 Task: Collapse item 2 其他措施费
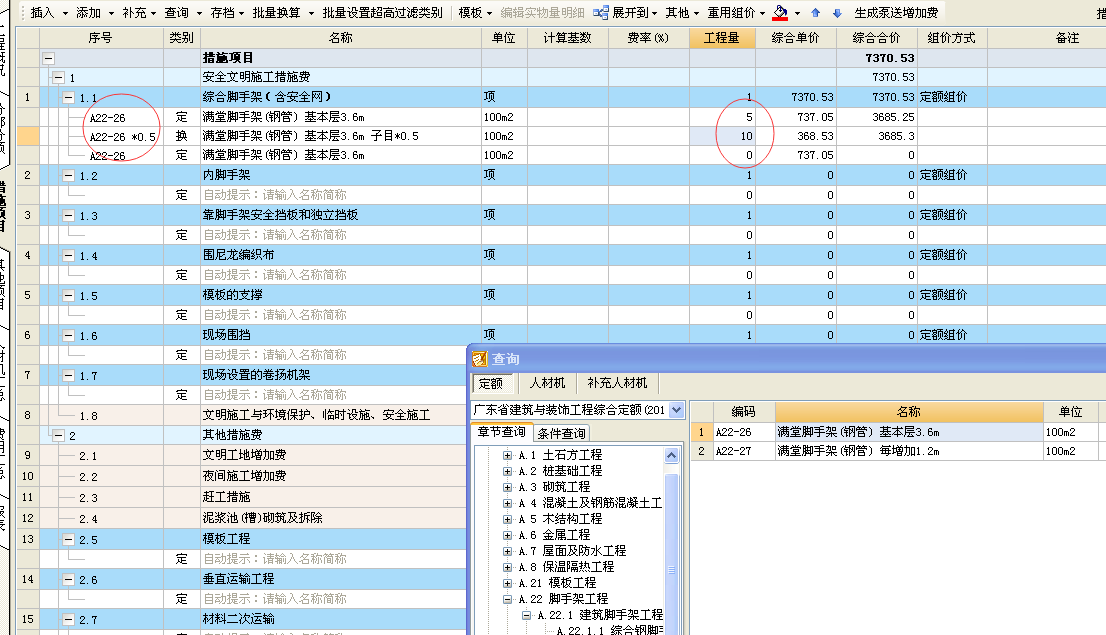click(x=59, y=435)
